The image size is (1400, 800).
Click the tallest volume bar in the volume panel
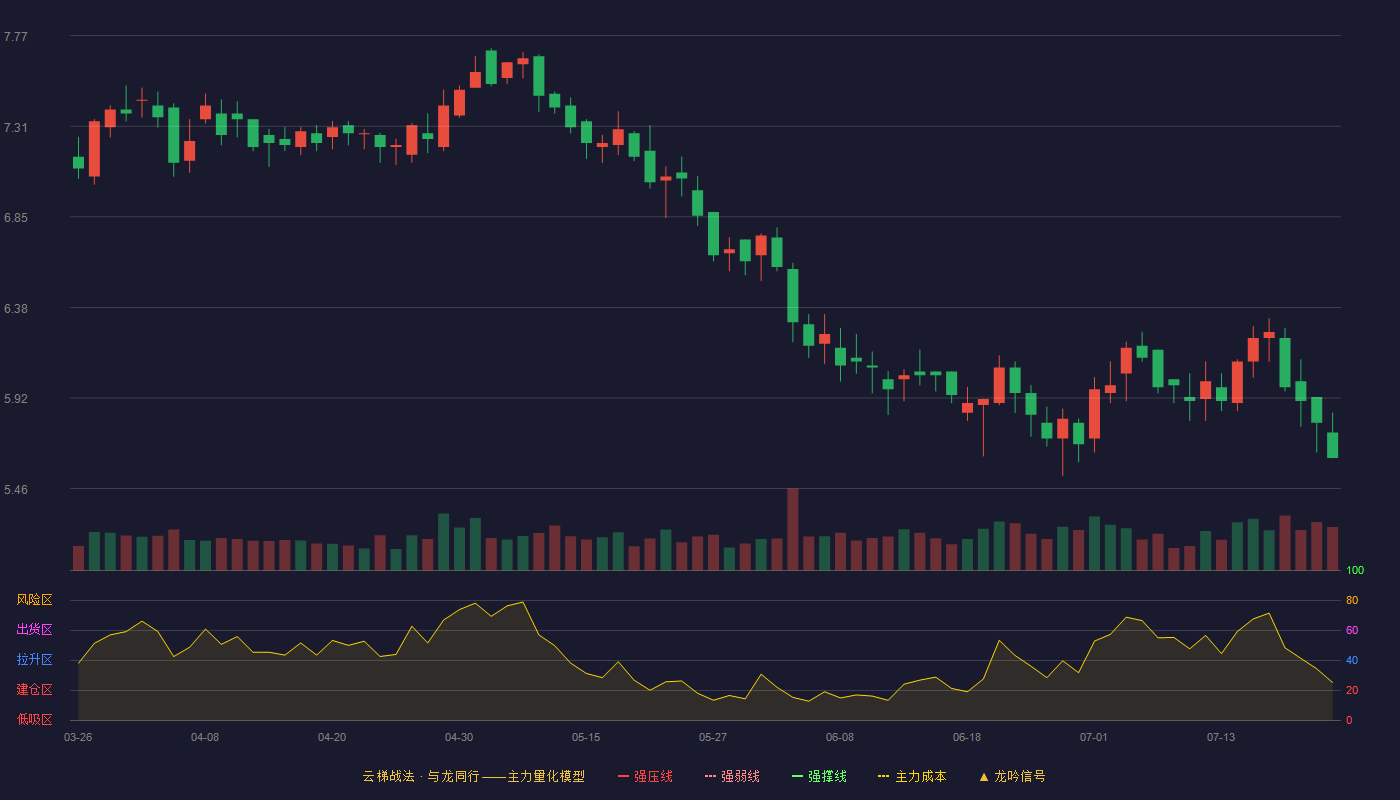[x=793, y=529]
